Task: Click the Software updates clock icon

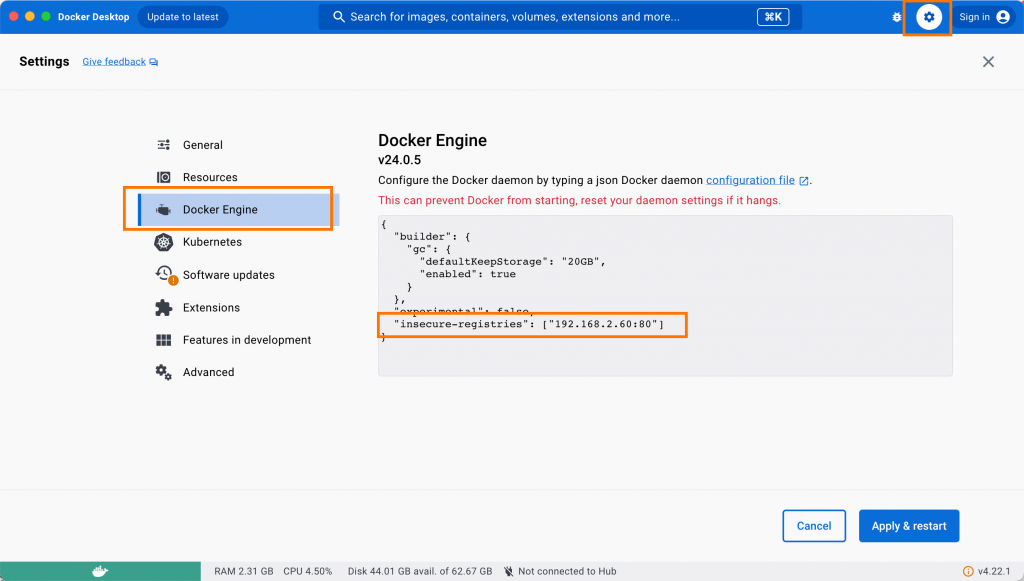Action: tap(164, 274)
